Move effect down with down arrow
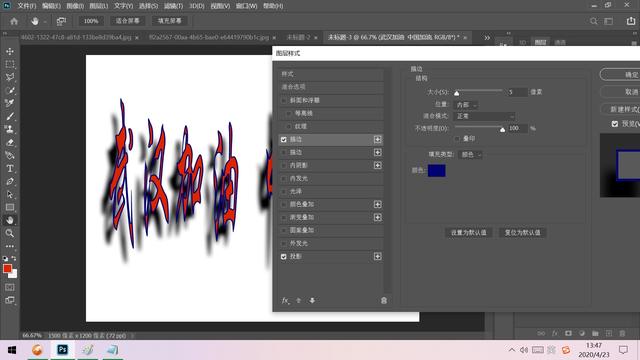 [312, 300]
